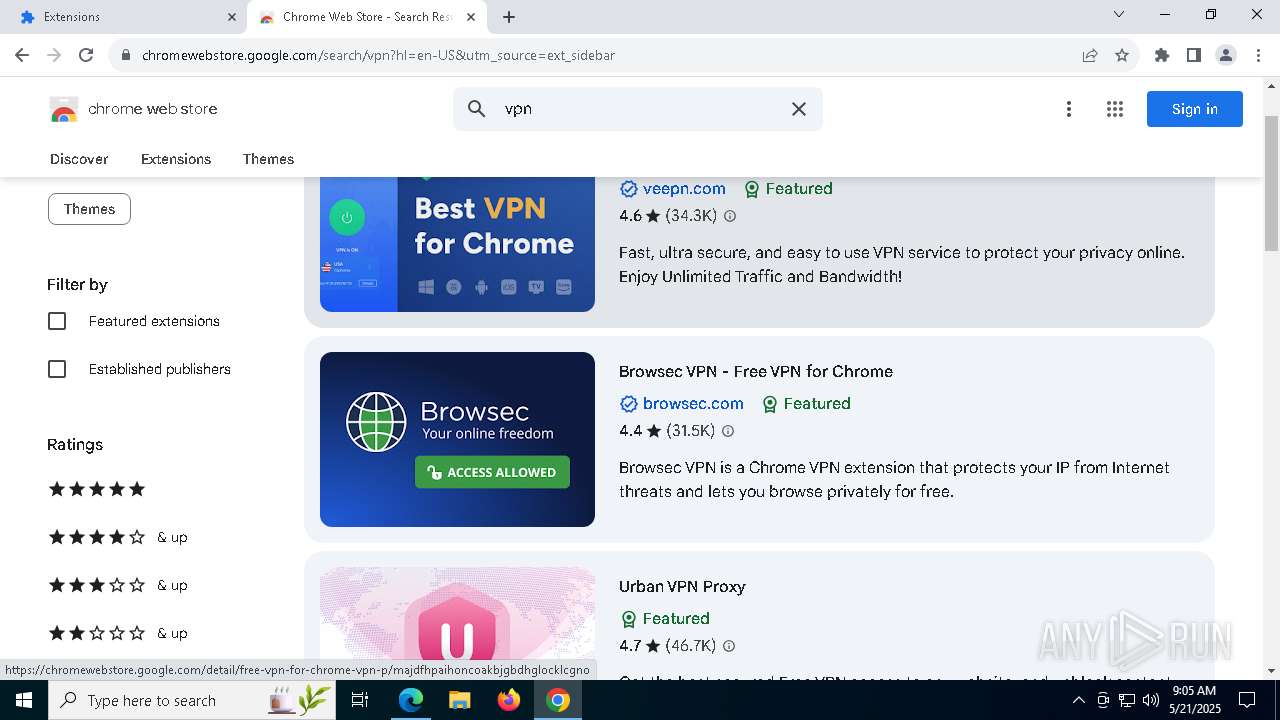The height and width of the screenshot is (720, 1280).
Task: Launch Microsoft Edge from taskbar
Action: point(411,700)
